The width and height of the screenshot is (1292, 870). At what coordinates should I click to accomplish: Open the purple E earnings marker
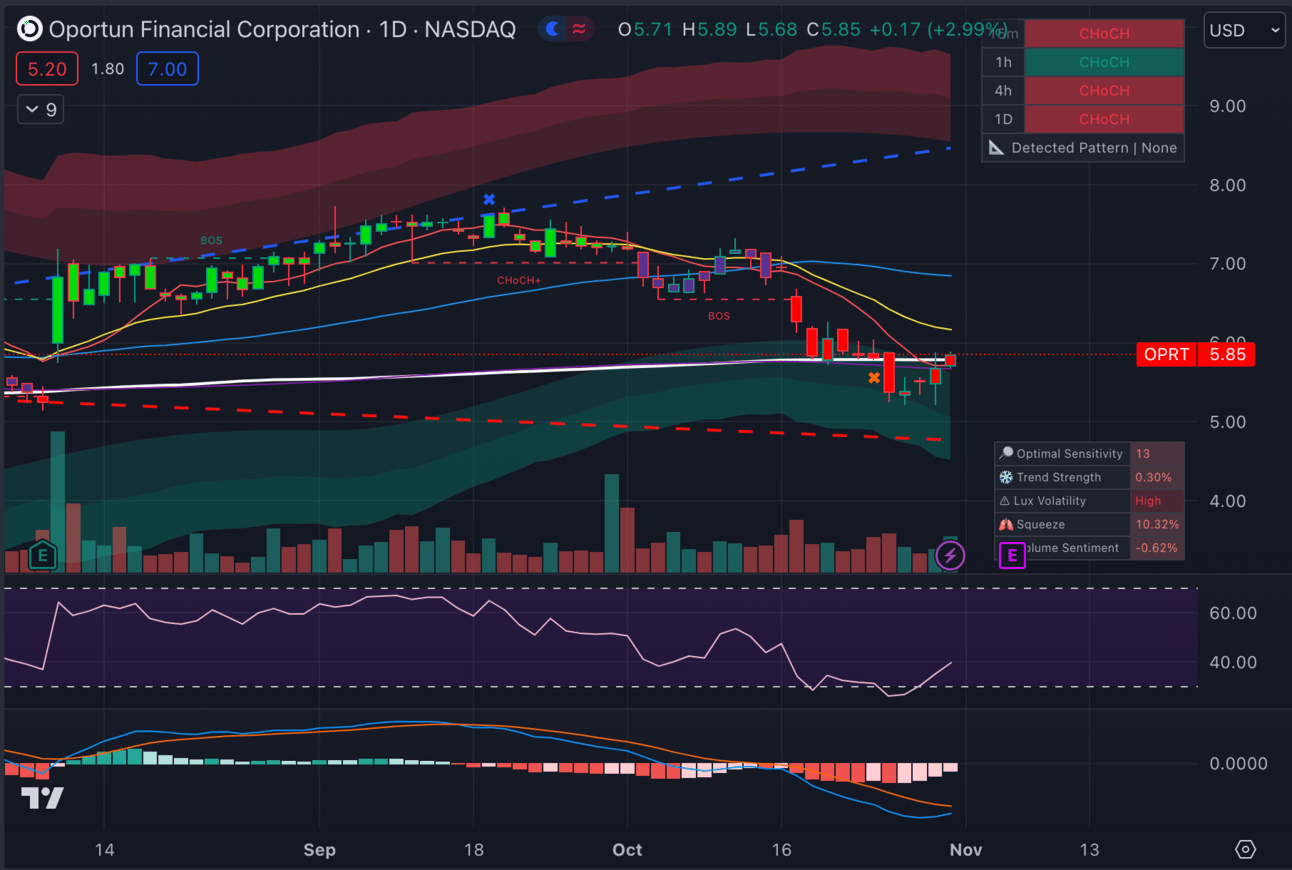click(1012, 554)
